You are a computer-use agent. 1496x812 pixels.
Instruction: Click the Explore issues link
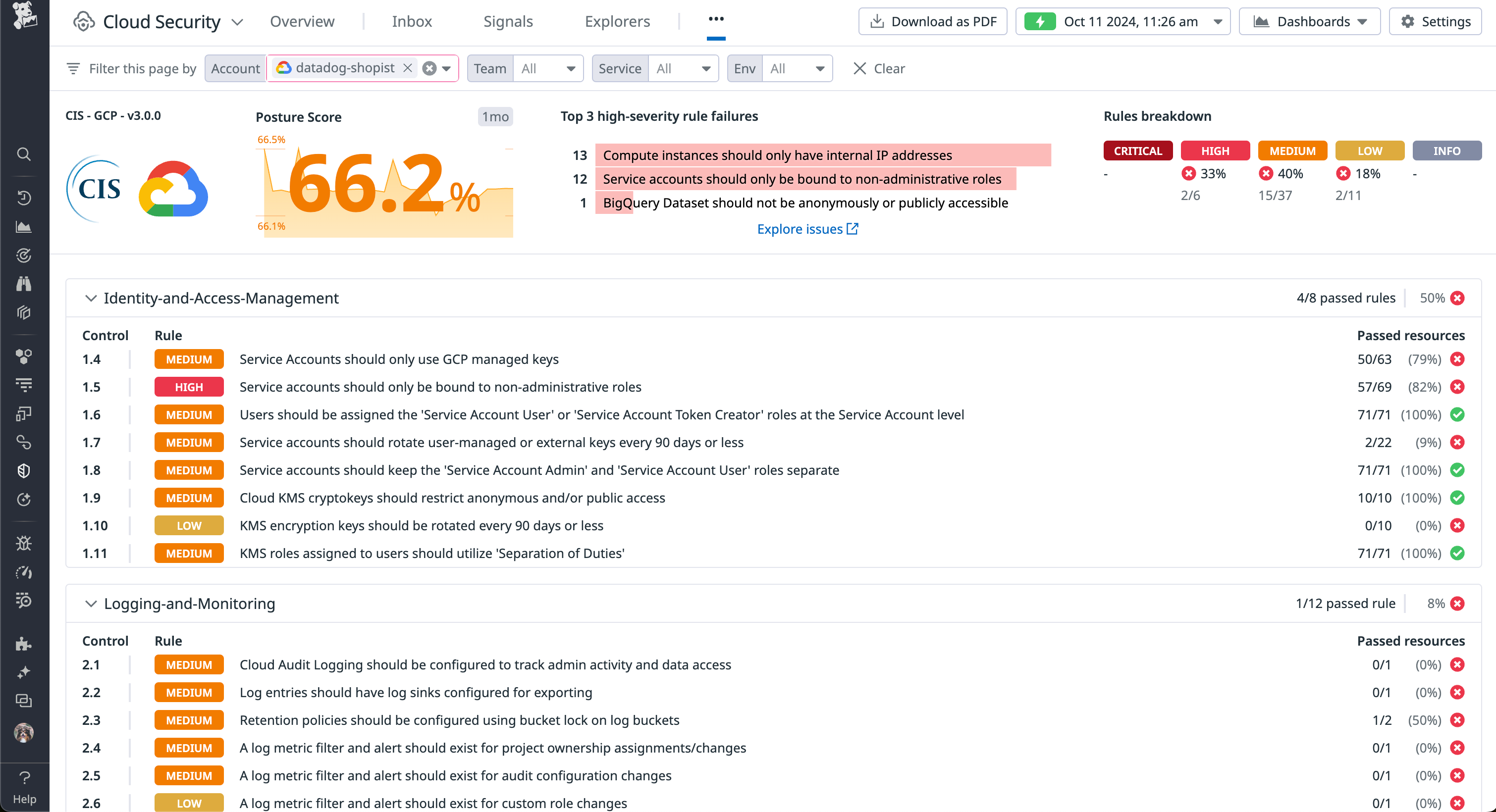tap(807, 229)
